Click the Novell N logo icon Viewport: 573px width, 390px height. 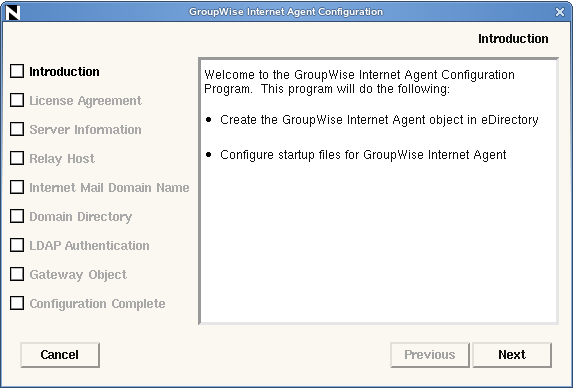tap(13, 12)
